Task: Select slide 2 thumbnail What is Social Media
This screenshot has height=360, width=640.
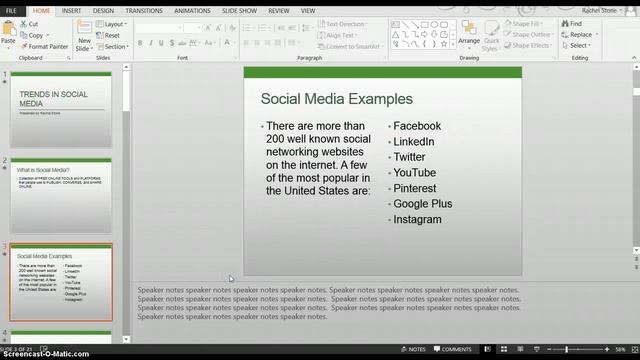Action: [x=61, y=196]
